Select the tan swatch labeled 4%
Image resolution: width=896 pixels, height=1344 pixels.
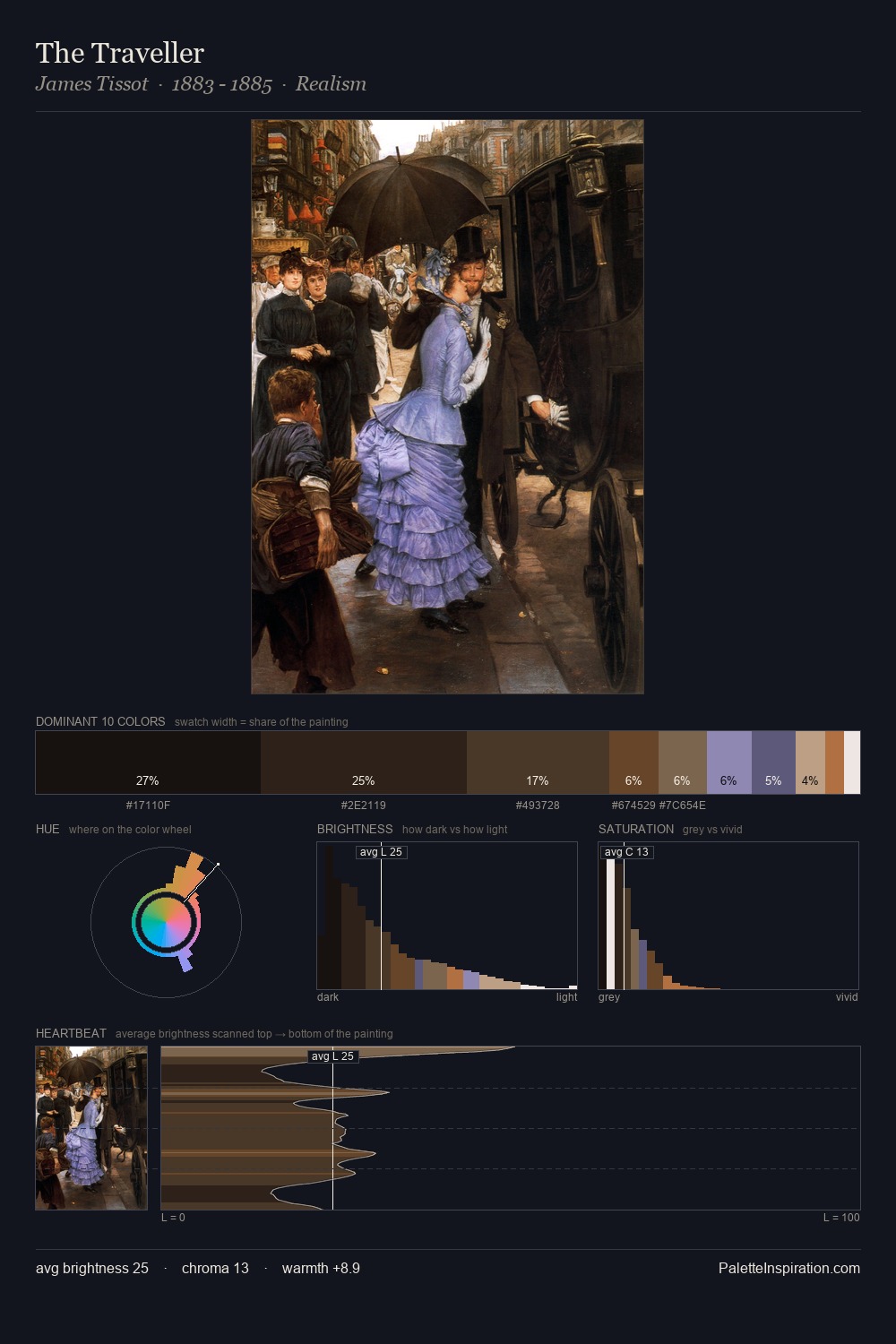point(810,762)
